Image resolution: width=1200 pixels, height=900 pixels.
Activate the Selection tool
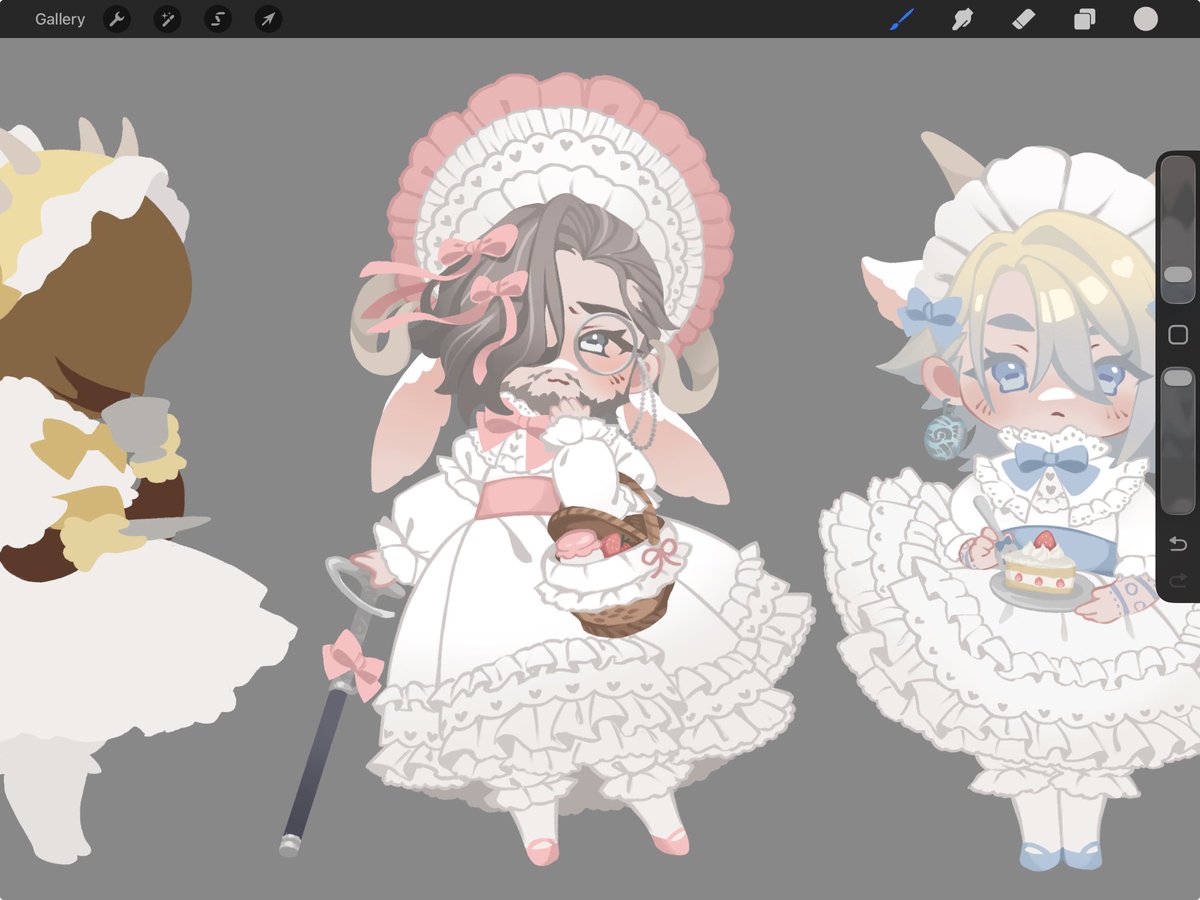click(218, 19)
